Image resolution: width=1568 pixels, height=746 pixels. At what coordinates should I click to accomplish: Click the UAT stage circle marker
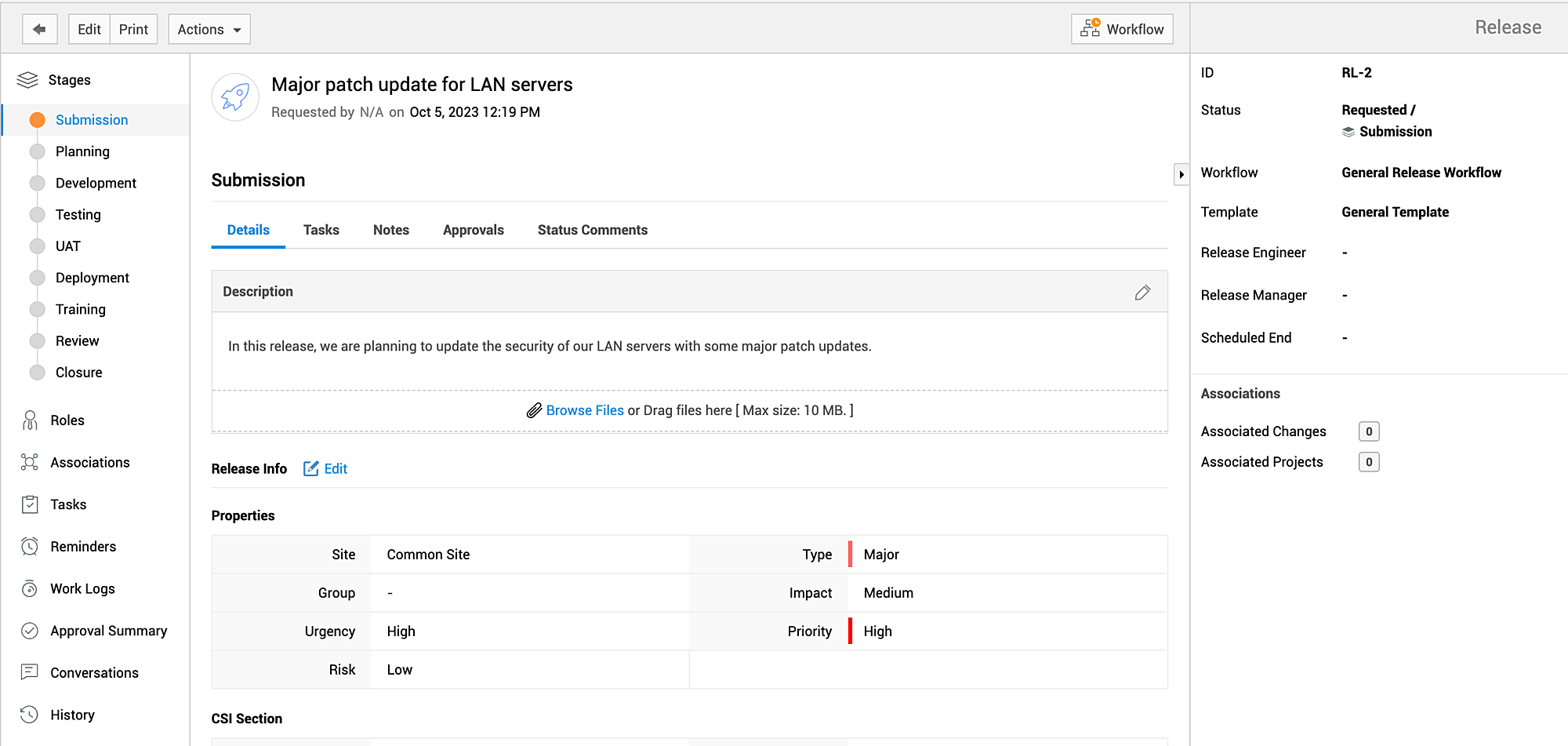point(37,246)
